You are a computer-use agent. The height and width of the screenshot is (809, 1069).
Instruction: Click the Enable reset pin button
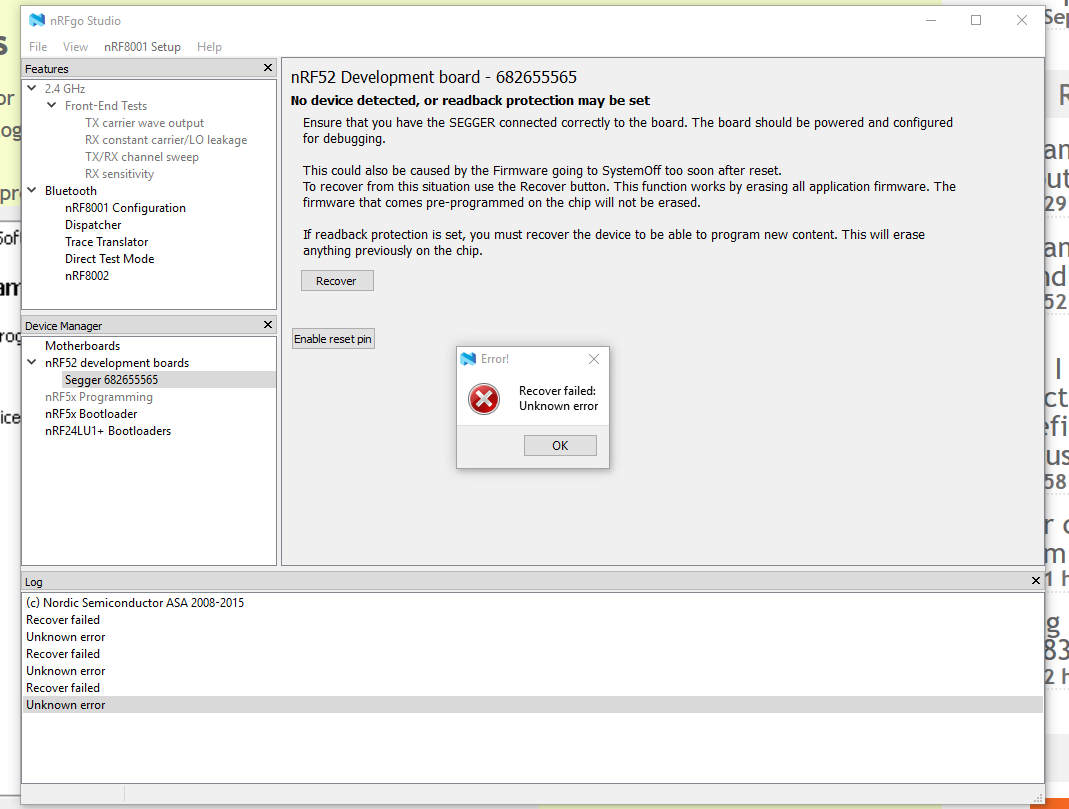(333, 339)
